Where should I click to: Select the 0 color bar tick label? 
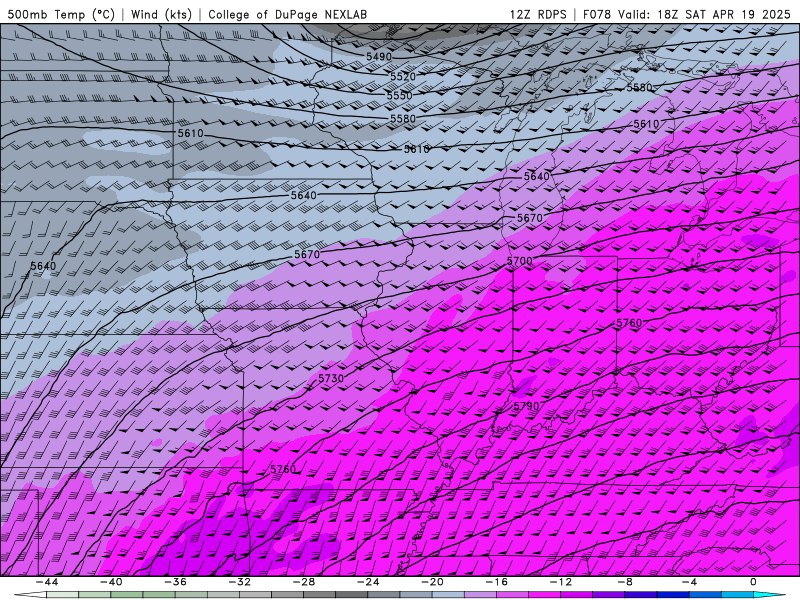coord(754,582)
